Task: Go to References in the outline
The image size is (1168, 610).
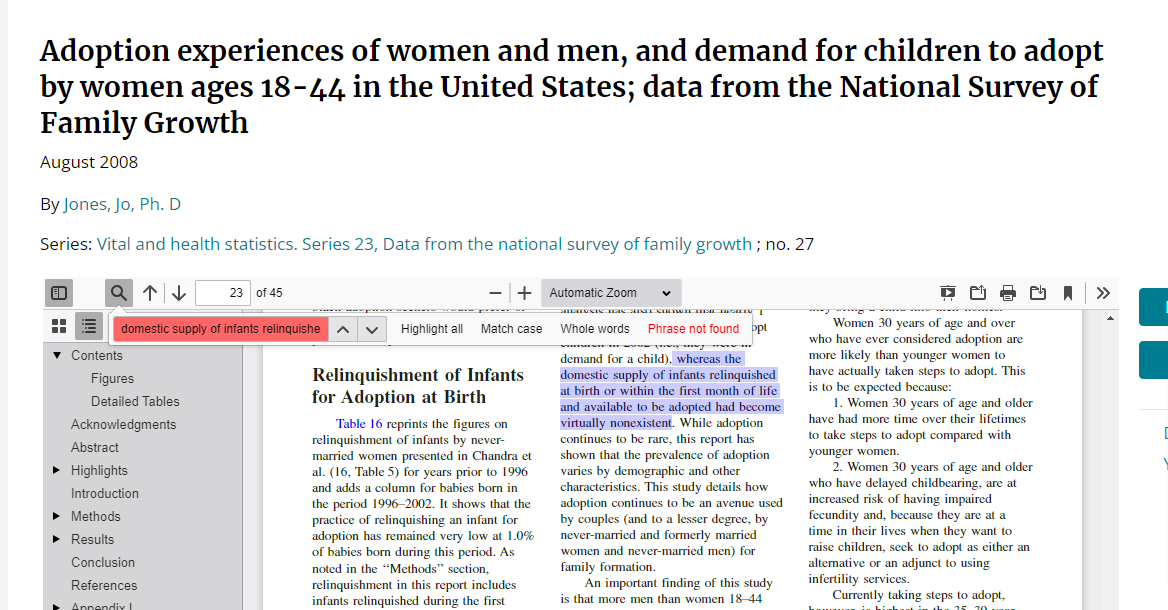Action: click(x=104, y=585)
